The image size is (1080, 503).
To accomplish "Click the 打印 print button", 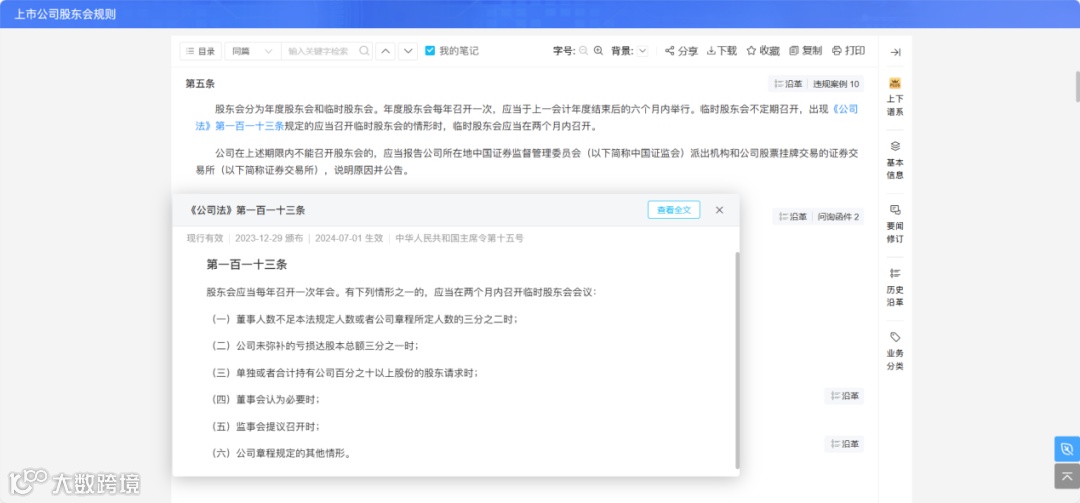I will click(849, 51).
